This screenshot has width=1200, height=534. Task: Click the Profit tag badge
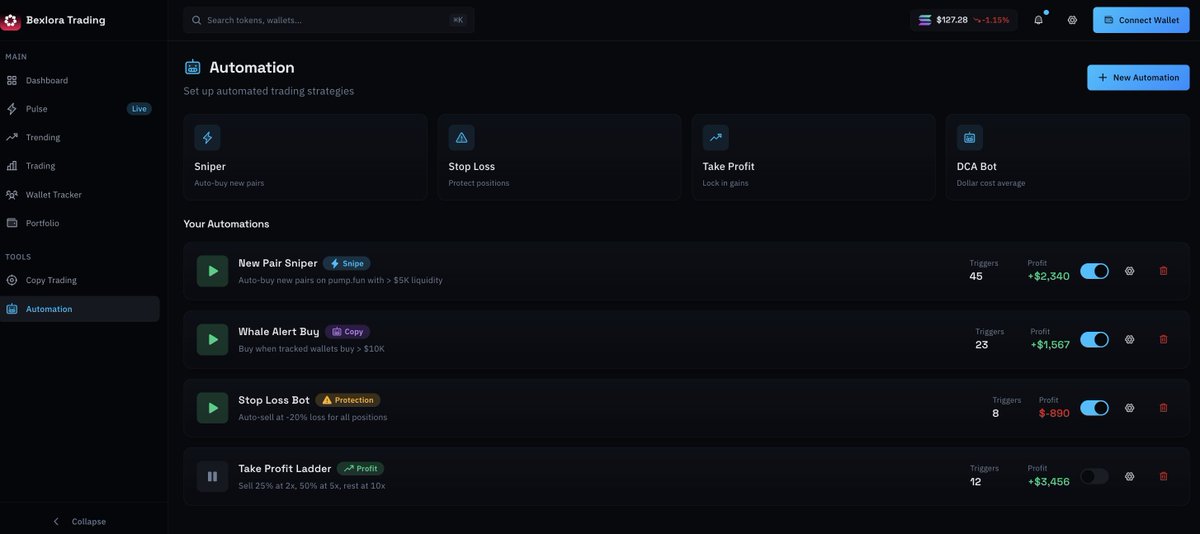(360, 468)
